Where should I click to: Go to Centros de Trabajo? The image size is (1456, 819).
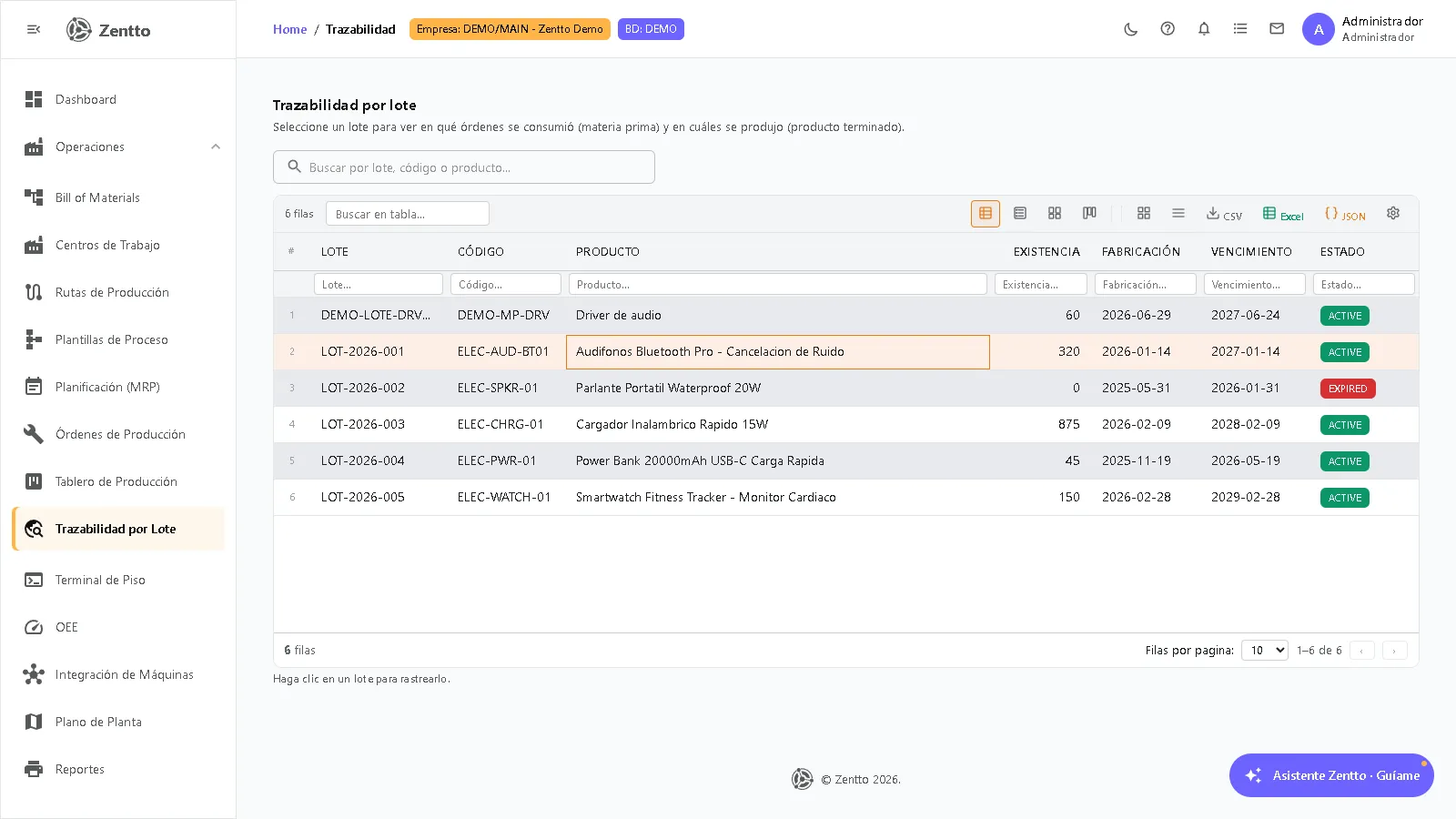(x=118, y=245)
